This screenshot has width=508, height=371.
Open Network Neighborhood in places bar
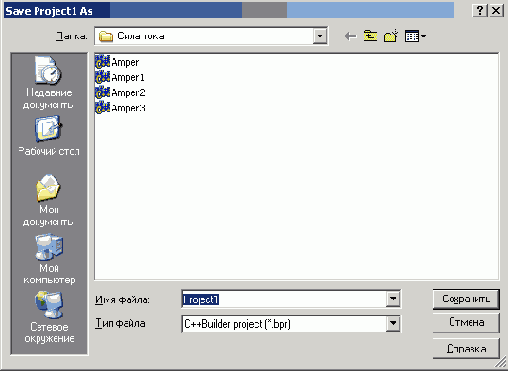pyautogui.click(x=49, y=317)
